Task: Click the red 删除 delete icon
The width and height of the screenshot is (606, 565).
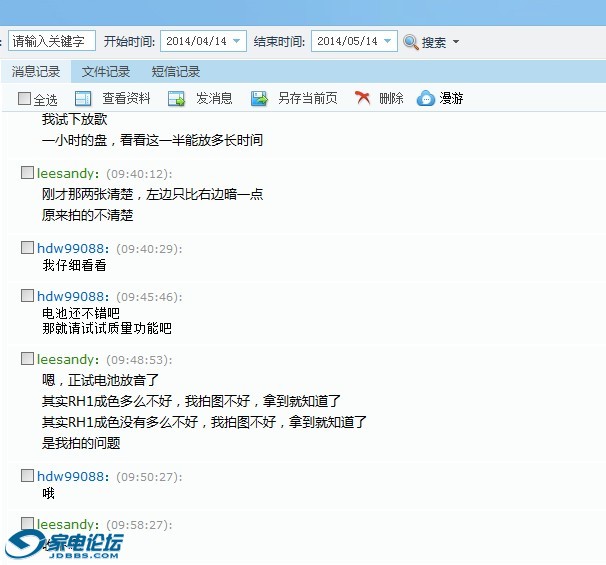Action: pyautogui.click(x=363, y=98)
